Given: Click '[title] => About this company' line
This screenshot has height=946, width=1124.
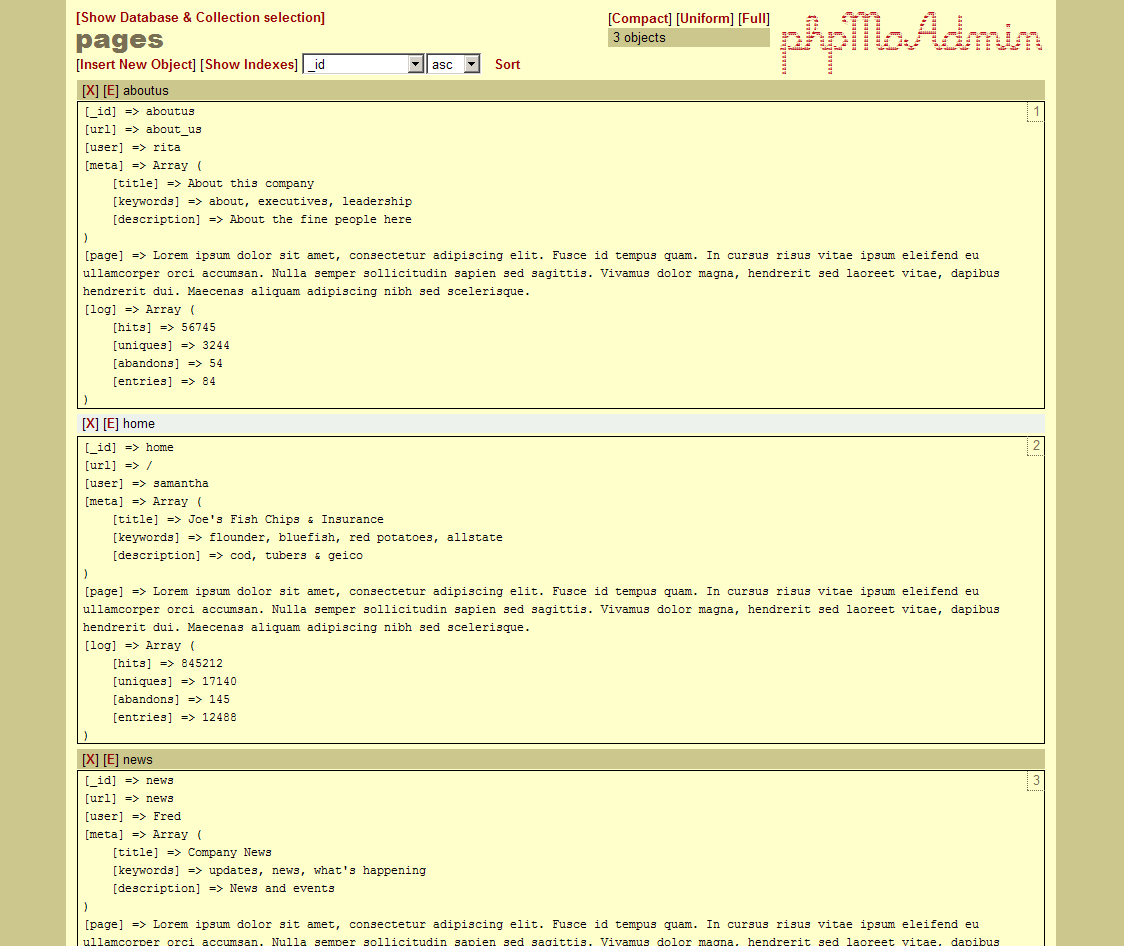Looking at the screenshot, I should (213, 183).
